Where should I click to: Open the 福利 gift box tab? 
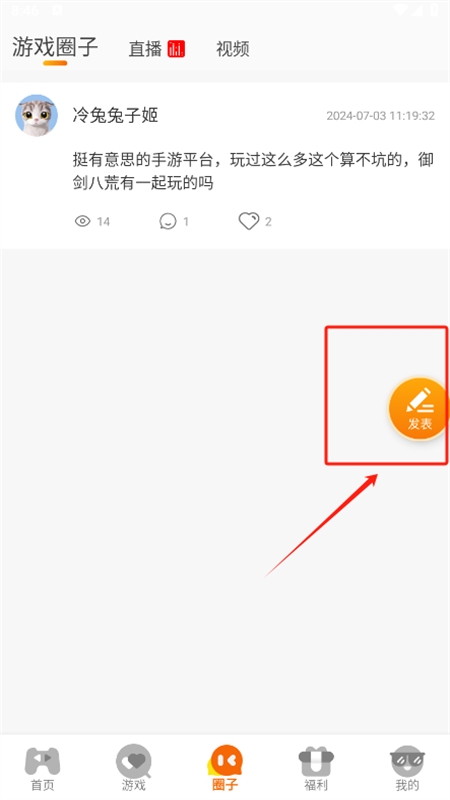tap(316, 761)
